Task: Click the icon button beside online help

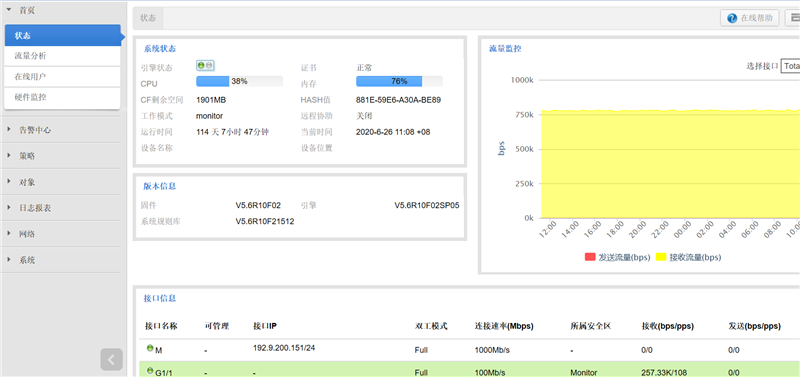Action: click(x=794, y=18)
